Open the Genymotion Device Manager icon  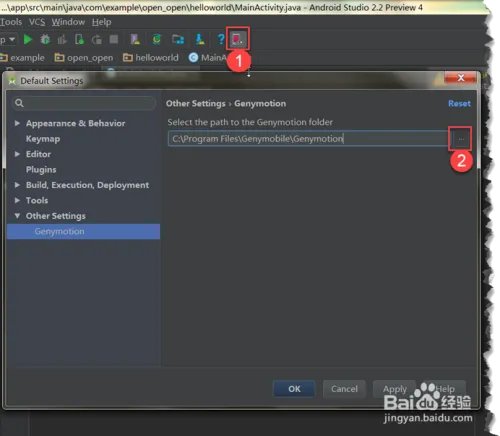point(238,39)
